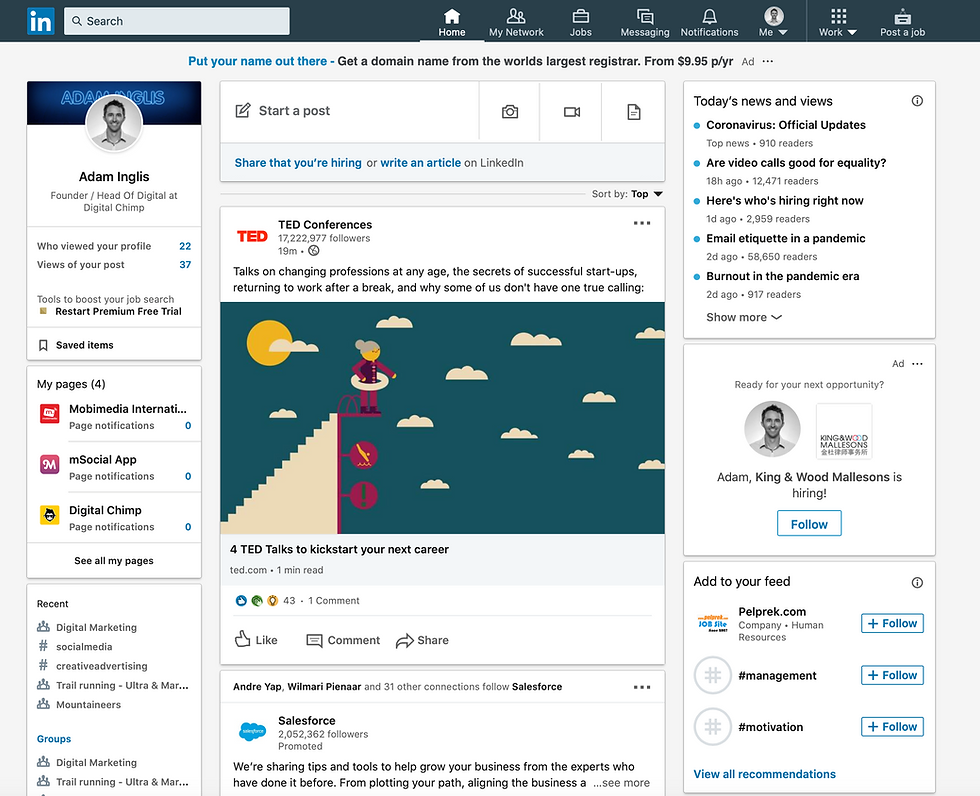The image size is (980, 796).
Task: Open Burnout in the pandemic era story
Action: [782, 276]
